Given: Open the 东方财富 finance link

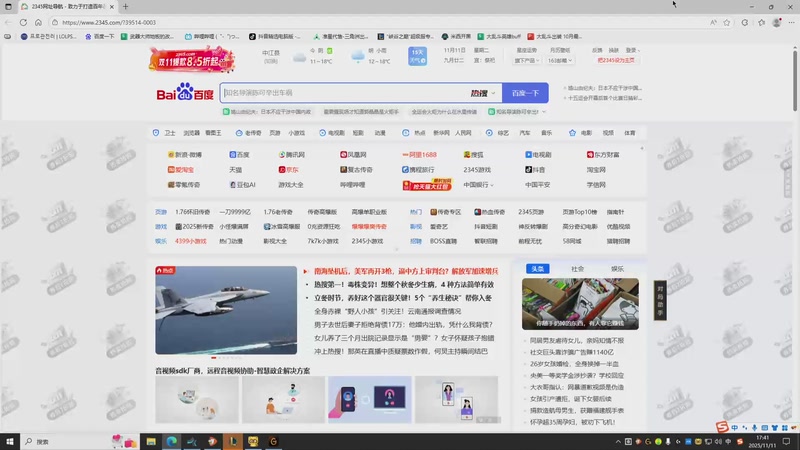Looking at the screenshot, I should [603, 155].
